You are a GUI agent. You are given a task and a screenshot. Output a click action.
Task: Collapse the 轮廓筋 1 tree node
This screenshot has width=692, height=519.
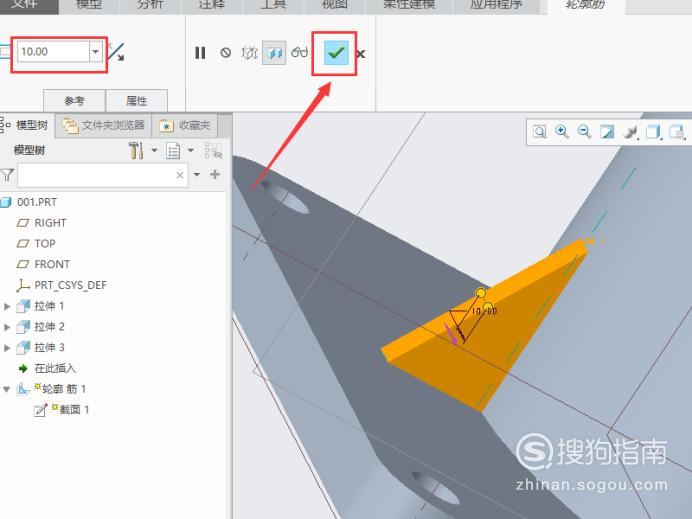[x=7, y=389]
